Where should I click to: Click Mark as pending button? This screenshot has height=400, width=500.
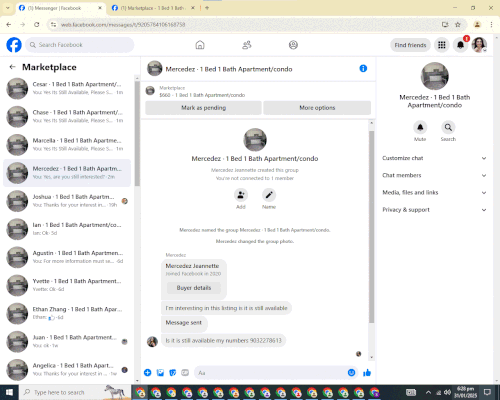203,108
